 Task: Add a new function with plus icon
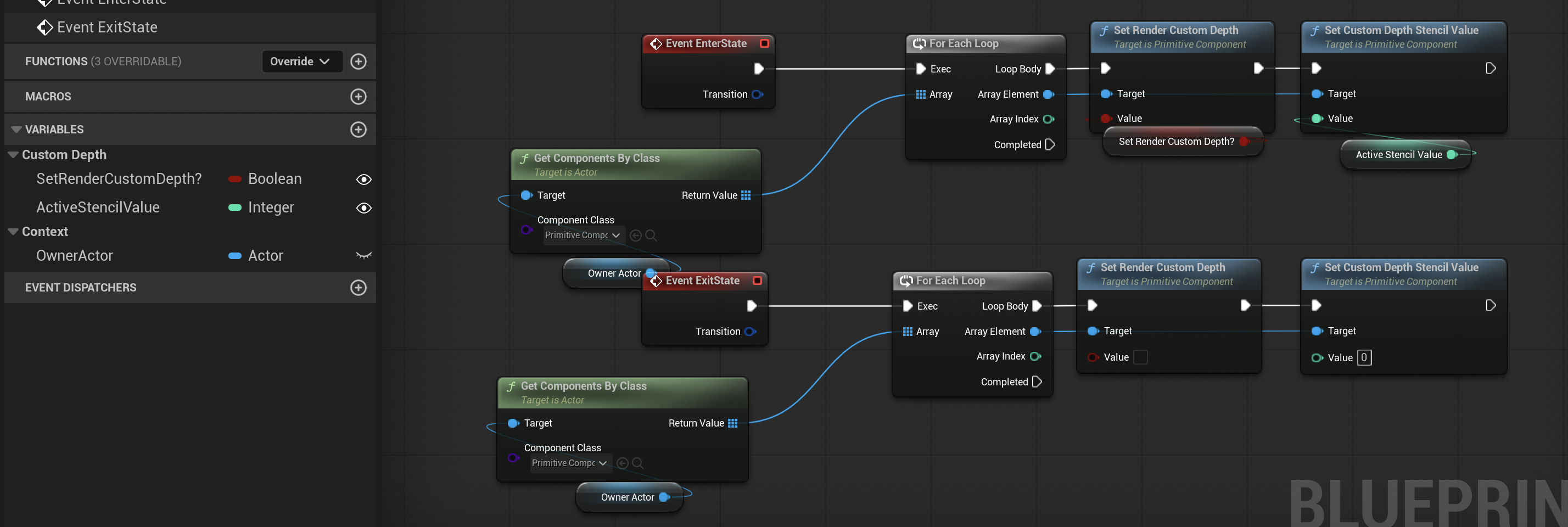(x=359, y=61)
